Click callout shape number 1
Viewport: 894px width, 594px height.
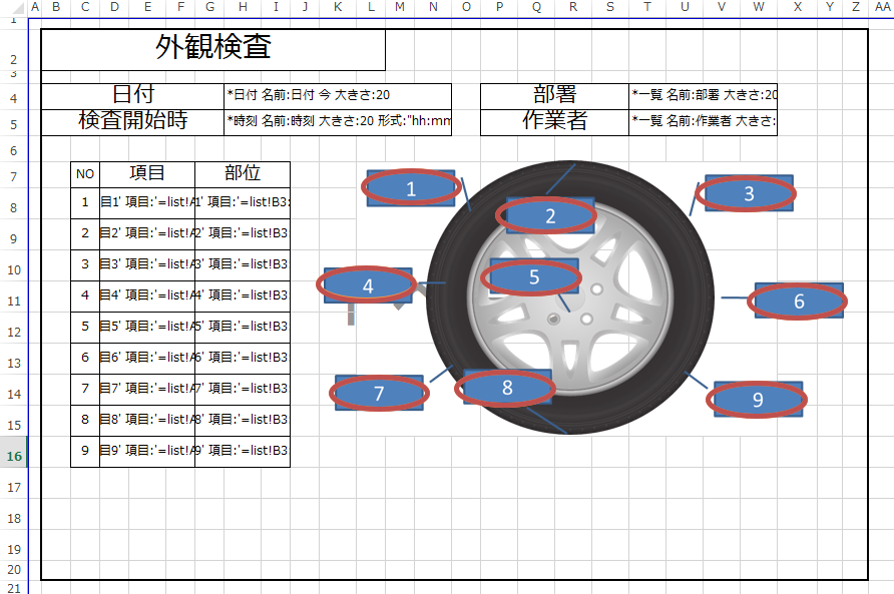tap(410, 188)
